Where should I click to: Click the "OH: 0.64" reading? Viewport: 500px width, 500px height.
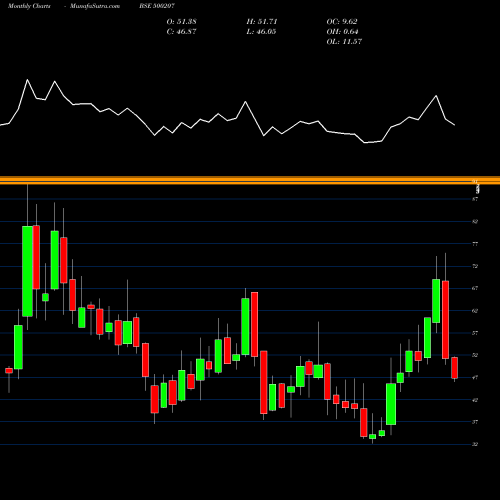(x=342, y=32)
